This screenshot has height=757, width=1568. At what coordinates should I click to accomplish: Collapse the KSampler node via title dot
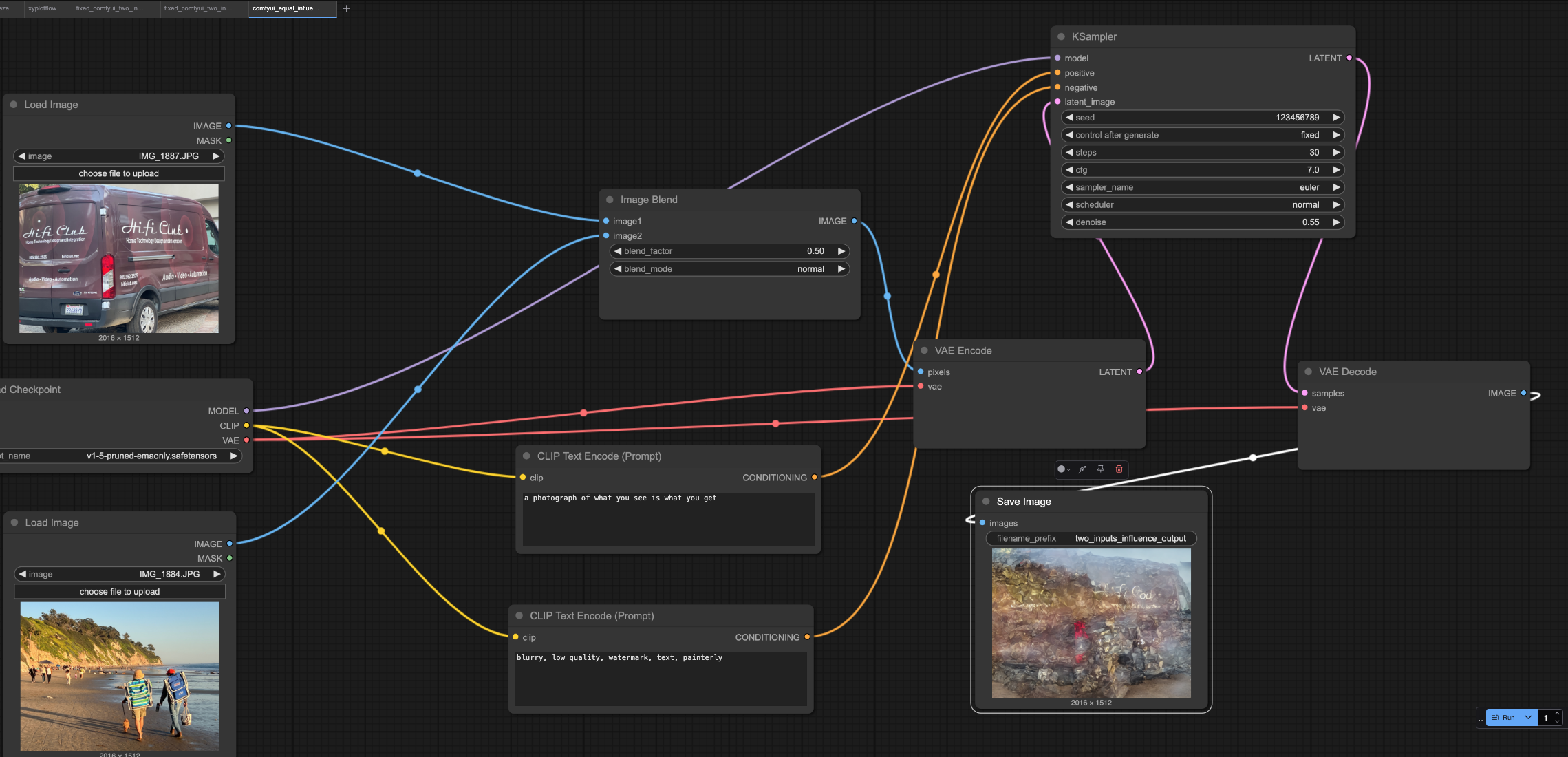[x=1061, y=36]
